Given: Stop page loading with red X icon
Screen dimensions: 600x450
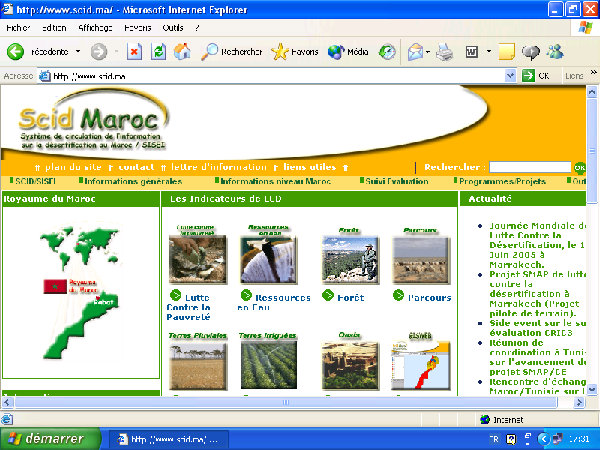Looking at the screenshot, I should (134, 52).
